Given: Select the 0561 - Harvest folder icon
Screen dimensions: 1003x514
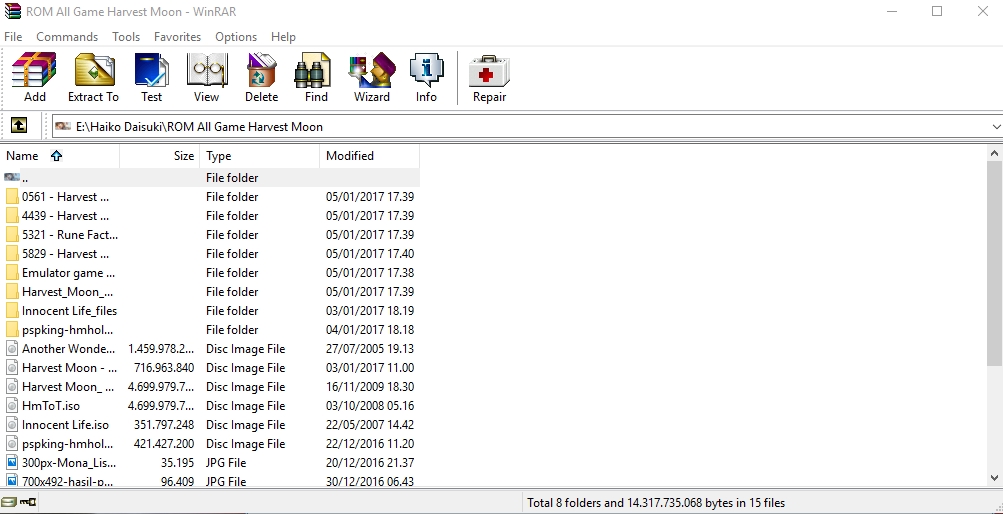Looking at the screenshot, I should pyautogui.click(x=12, y=197).
